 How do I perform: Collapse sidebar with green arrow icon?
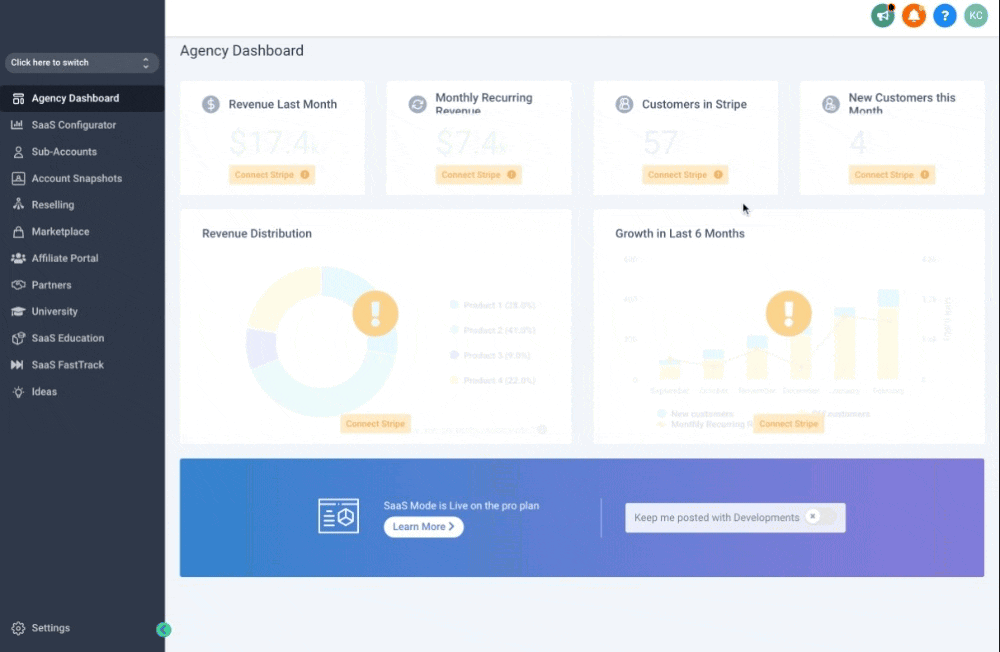pos(164,630)
